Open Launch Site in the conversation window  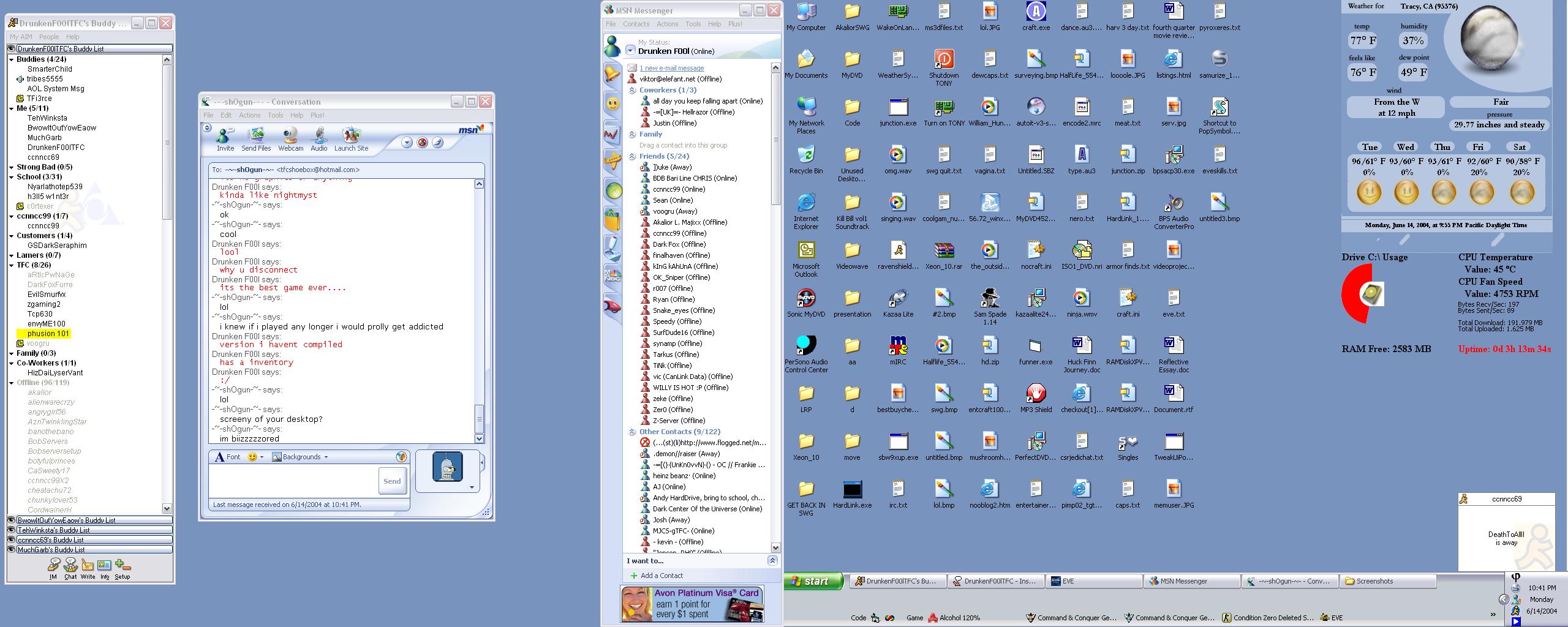351,140
